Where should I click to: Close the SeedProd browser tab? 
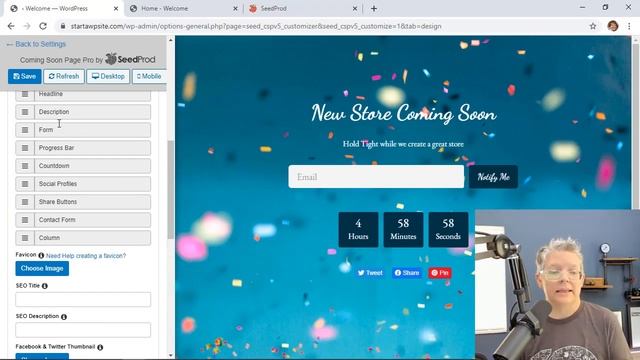point(355,9)
